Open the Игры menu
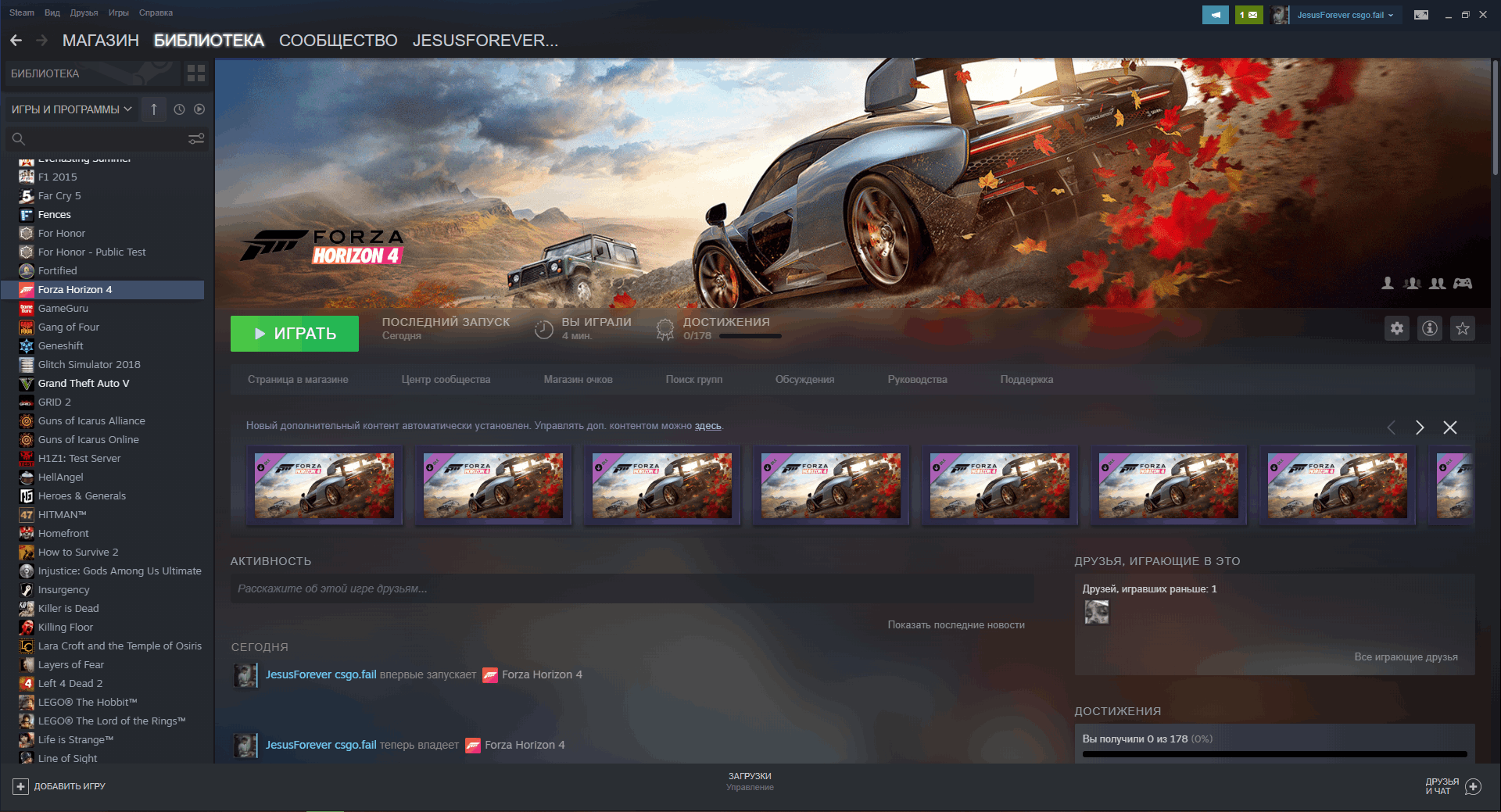The image size is (1501, 812). (x=119, y=13)
